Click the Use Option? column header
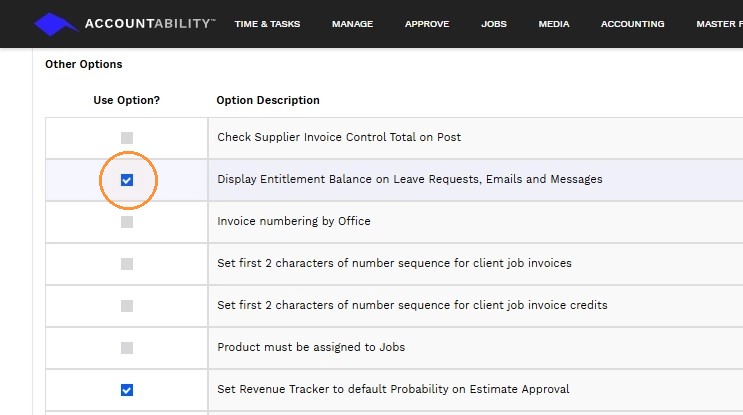This screenshot has width=743, height=415. click(127, 100)
